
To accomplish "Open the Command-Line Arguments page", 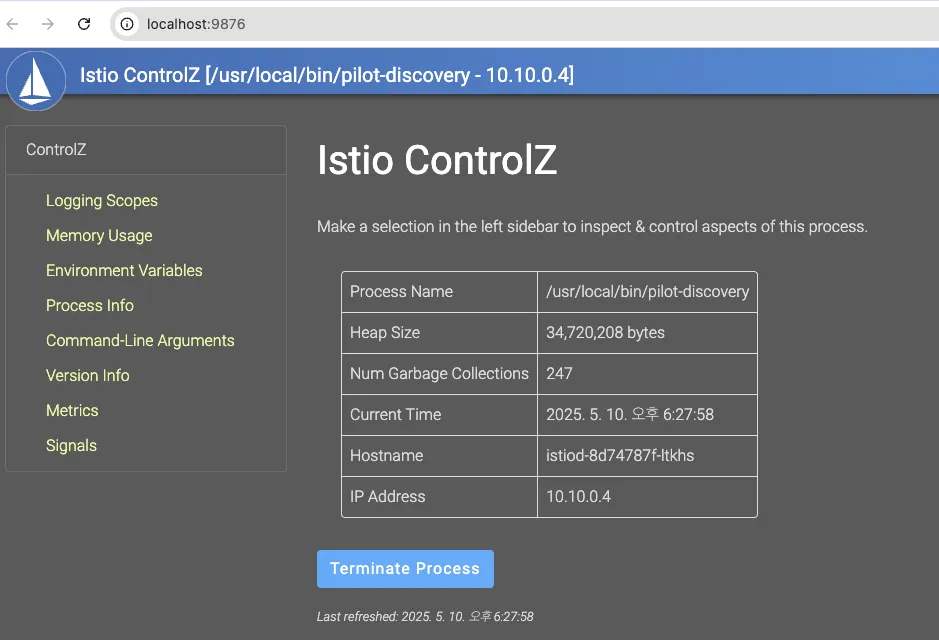I will click(x=140, y=341).
